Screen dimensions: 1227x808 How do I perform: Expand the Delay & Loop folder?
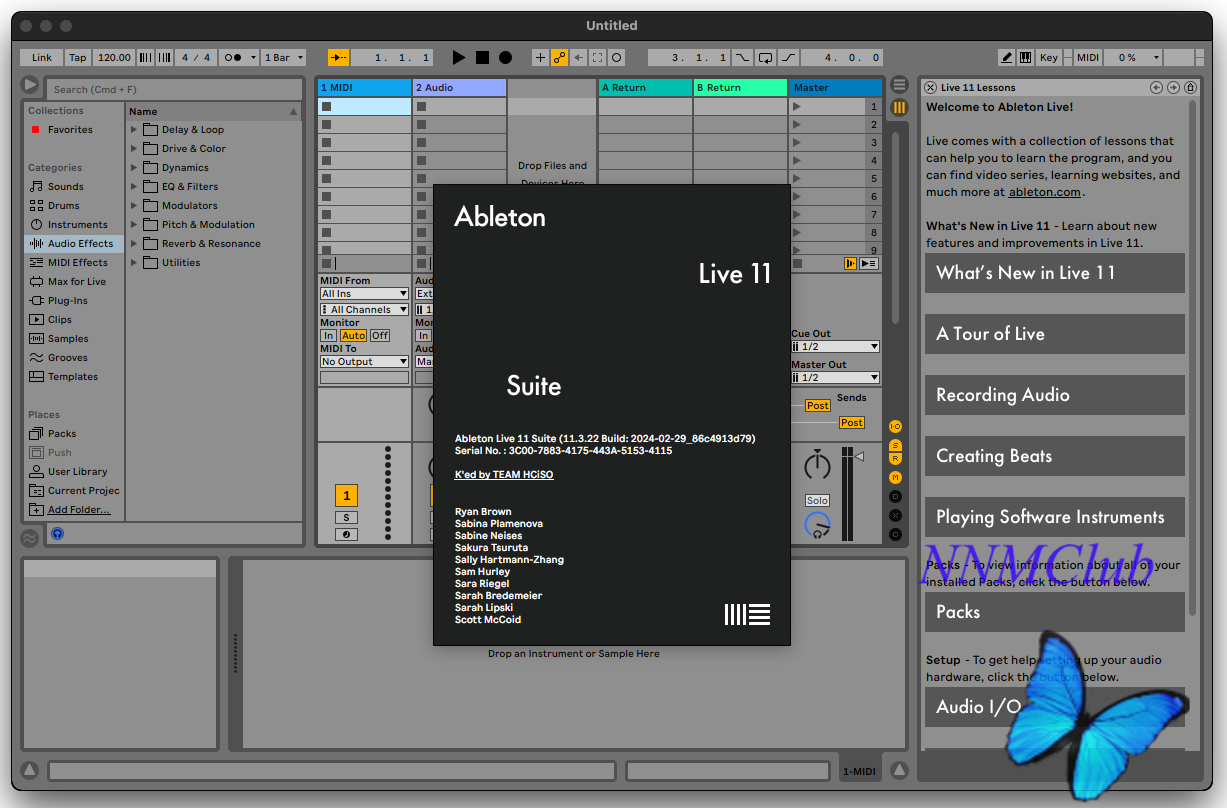coord(134,130)
